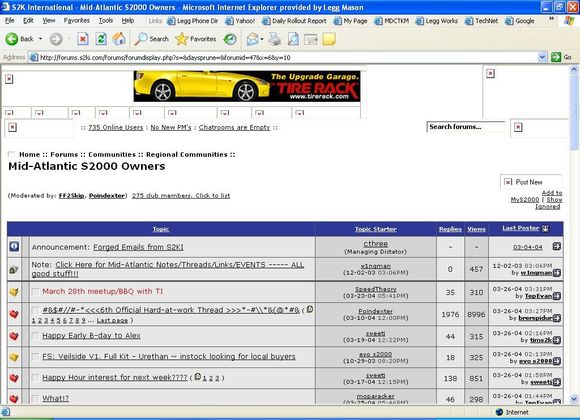Expand the Links bar overflow chevron

tap(551, 19)
